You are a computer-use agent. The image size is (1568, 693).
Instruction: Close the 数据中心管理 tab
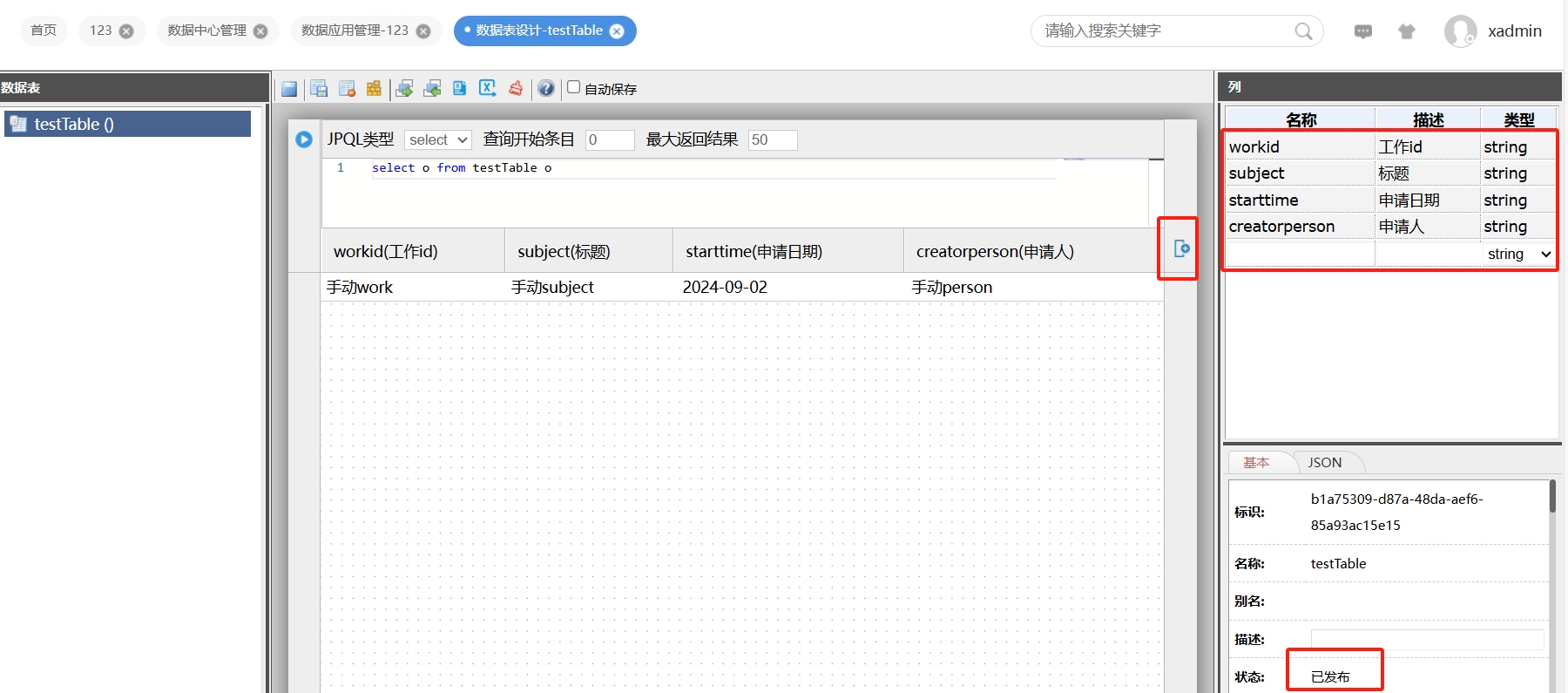click(260, 31)
